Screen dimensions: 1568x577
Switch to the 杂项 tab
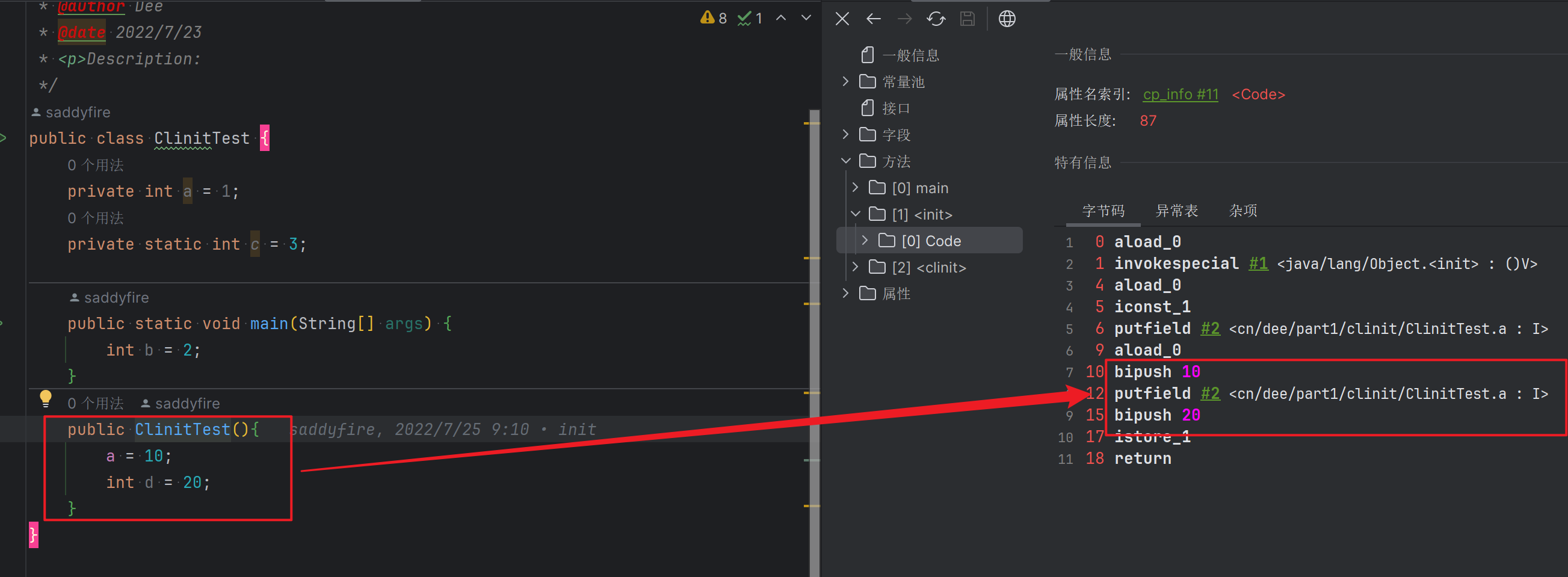(1242, 211)
